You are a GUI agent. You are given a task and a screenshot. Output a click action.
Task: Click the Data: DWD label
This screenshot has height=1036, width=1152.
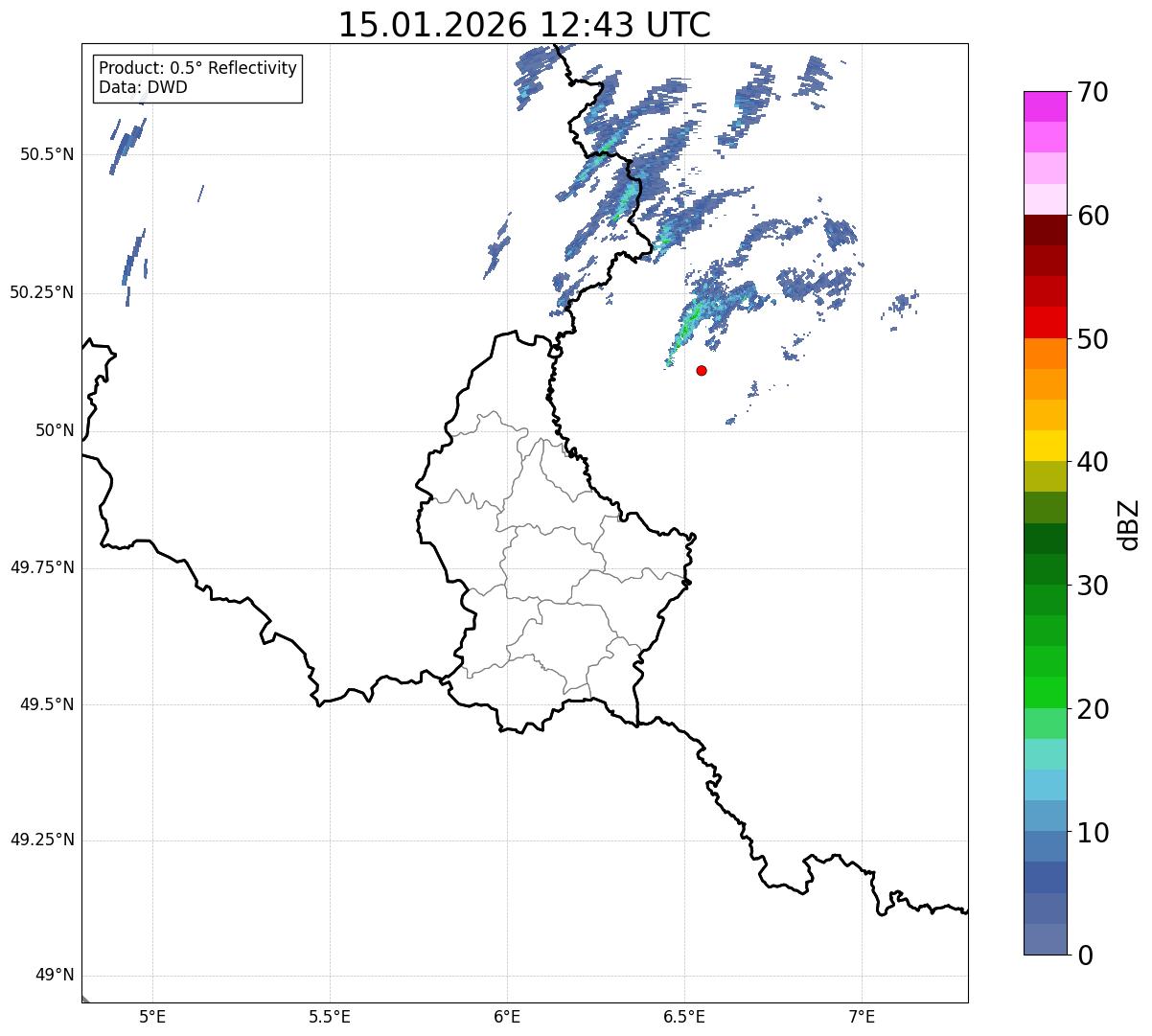[143, 87]
